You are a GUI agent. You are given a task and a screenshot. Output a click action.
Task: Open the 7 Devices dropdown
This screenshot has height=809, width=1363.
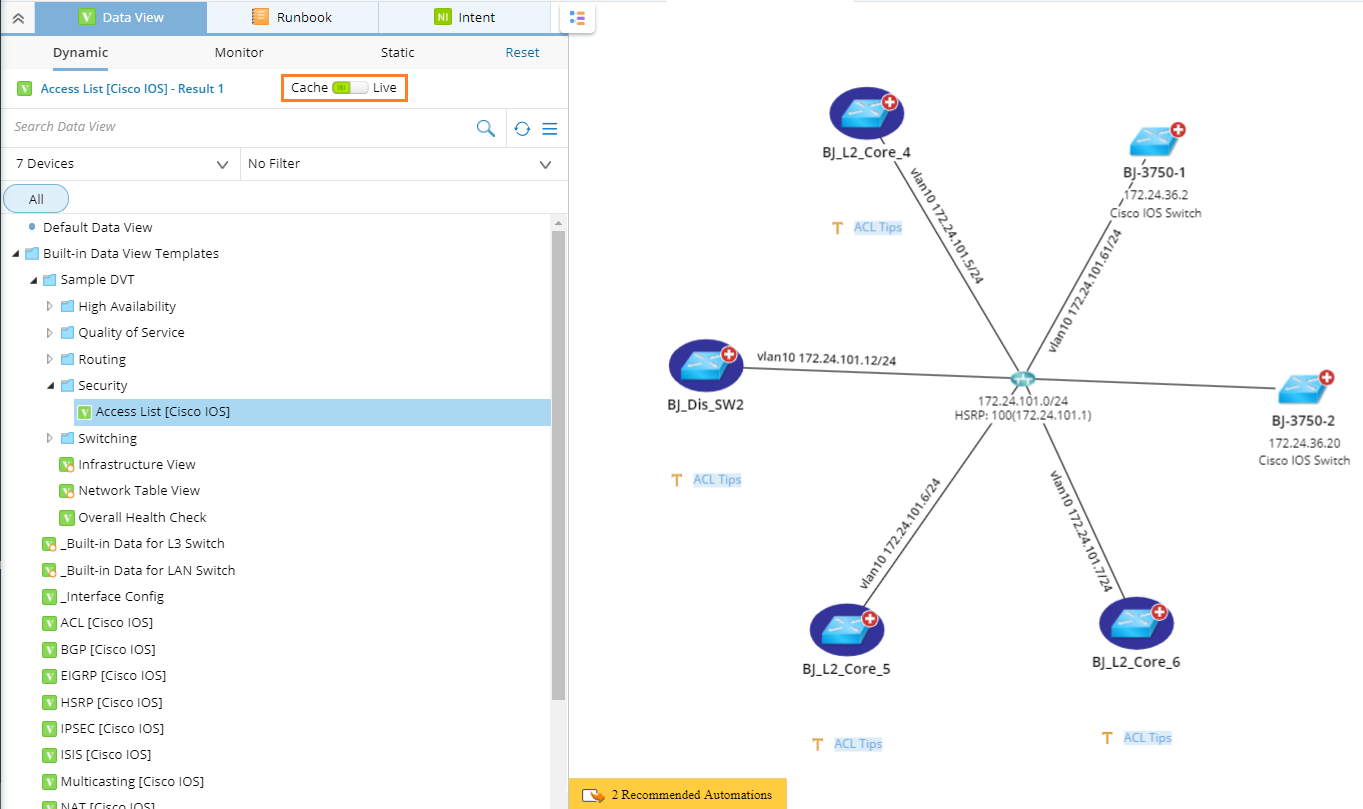click(x=120, y=163)
